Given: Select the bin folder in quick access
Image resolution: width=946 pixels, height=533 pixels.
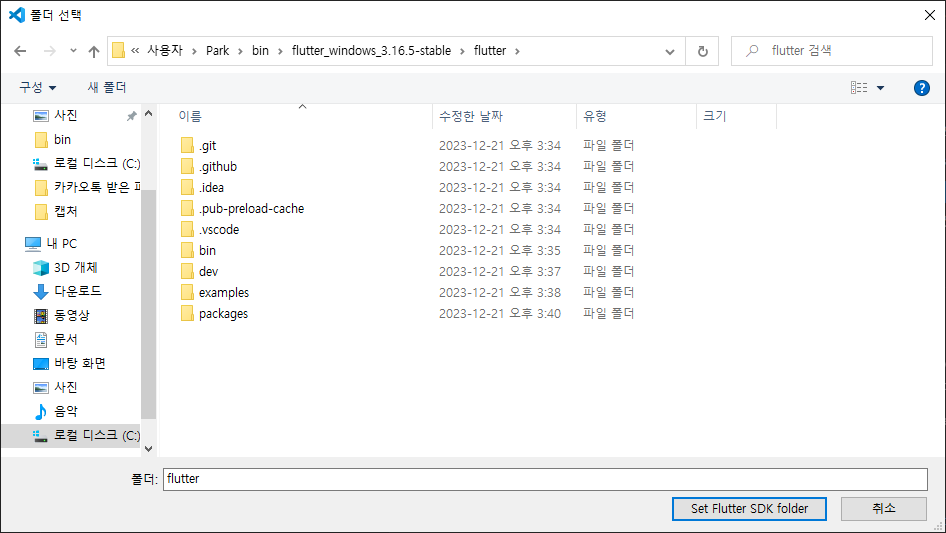Looking at the screenshot, I should coord(62,139).
